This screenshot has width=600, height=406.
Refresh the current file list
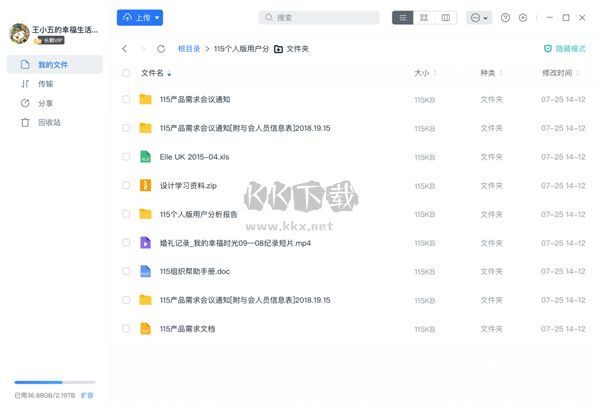point(161,49)
